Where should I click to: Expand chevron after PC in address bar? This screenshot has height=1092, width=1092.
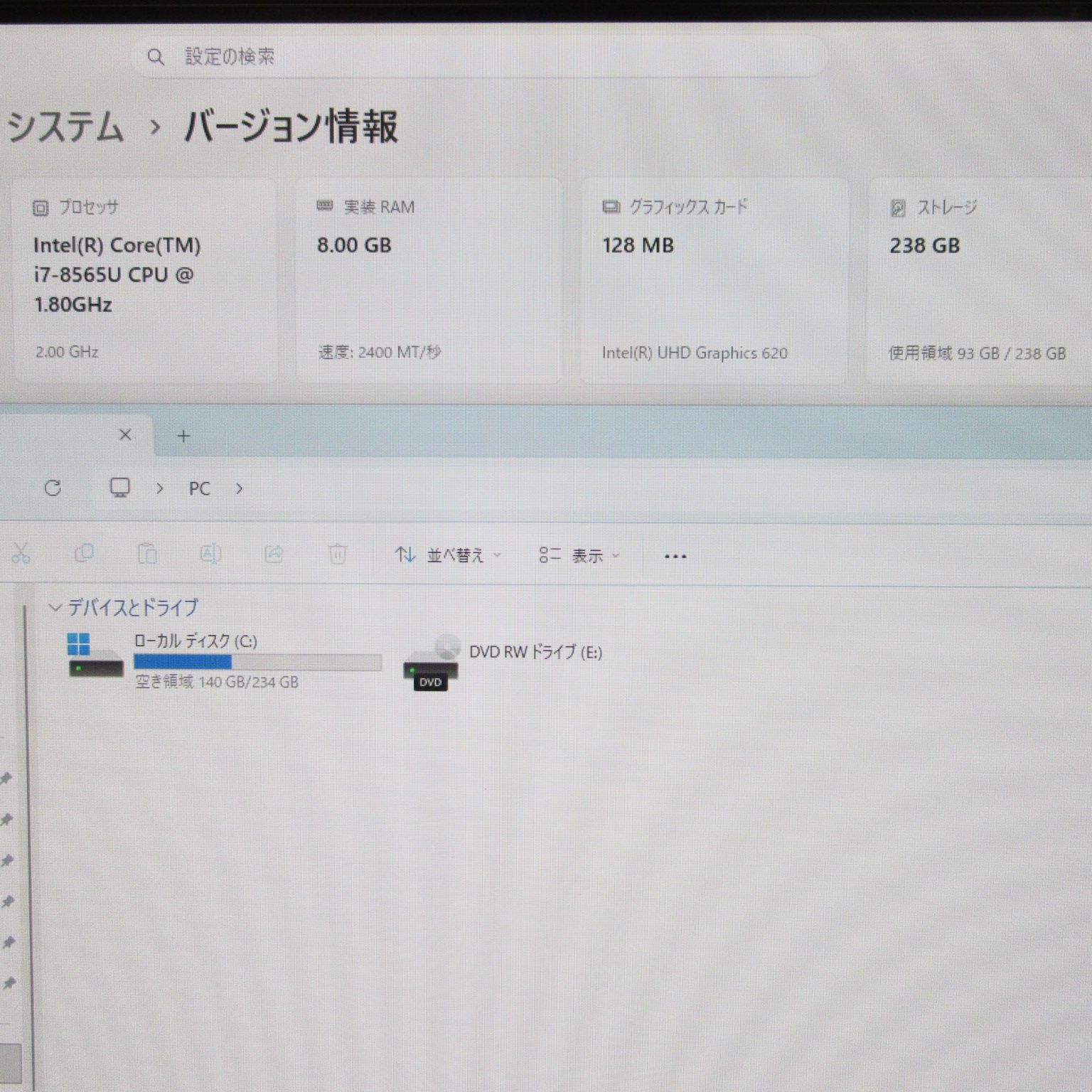[x=240, y=488]
